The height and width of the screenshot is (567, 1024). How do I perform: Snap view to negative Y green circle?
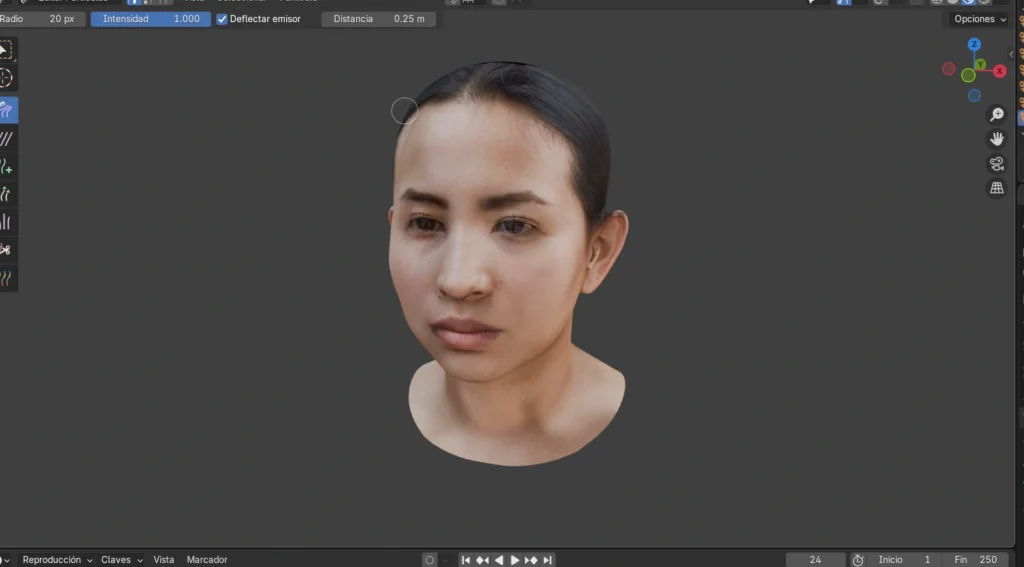[968, 76]
